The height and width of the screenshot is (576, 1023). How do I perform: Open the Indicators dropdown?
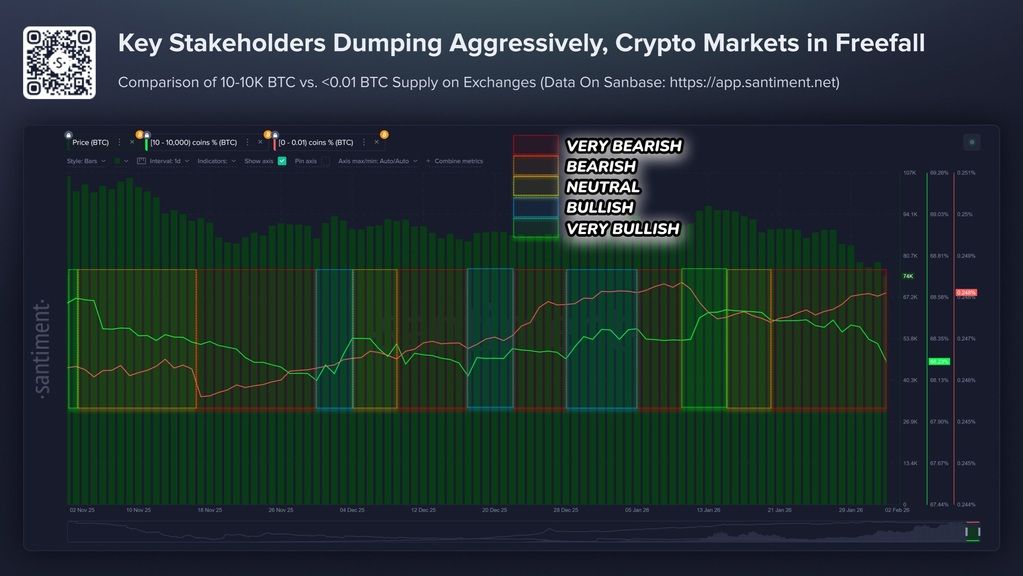tap(216, 160)
